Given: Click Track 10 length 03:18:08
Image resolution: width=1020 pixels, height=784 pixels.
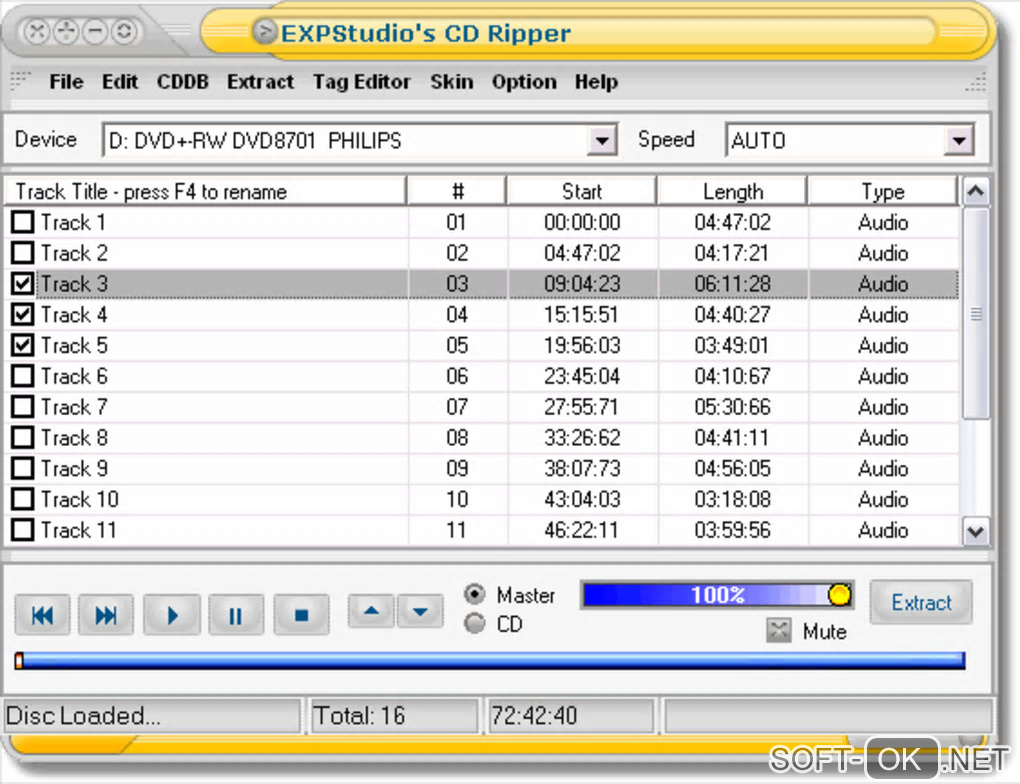Looking at the screenshot, I should [x=732, y=499].
